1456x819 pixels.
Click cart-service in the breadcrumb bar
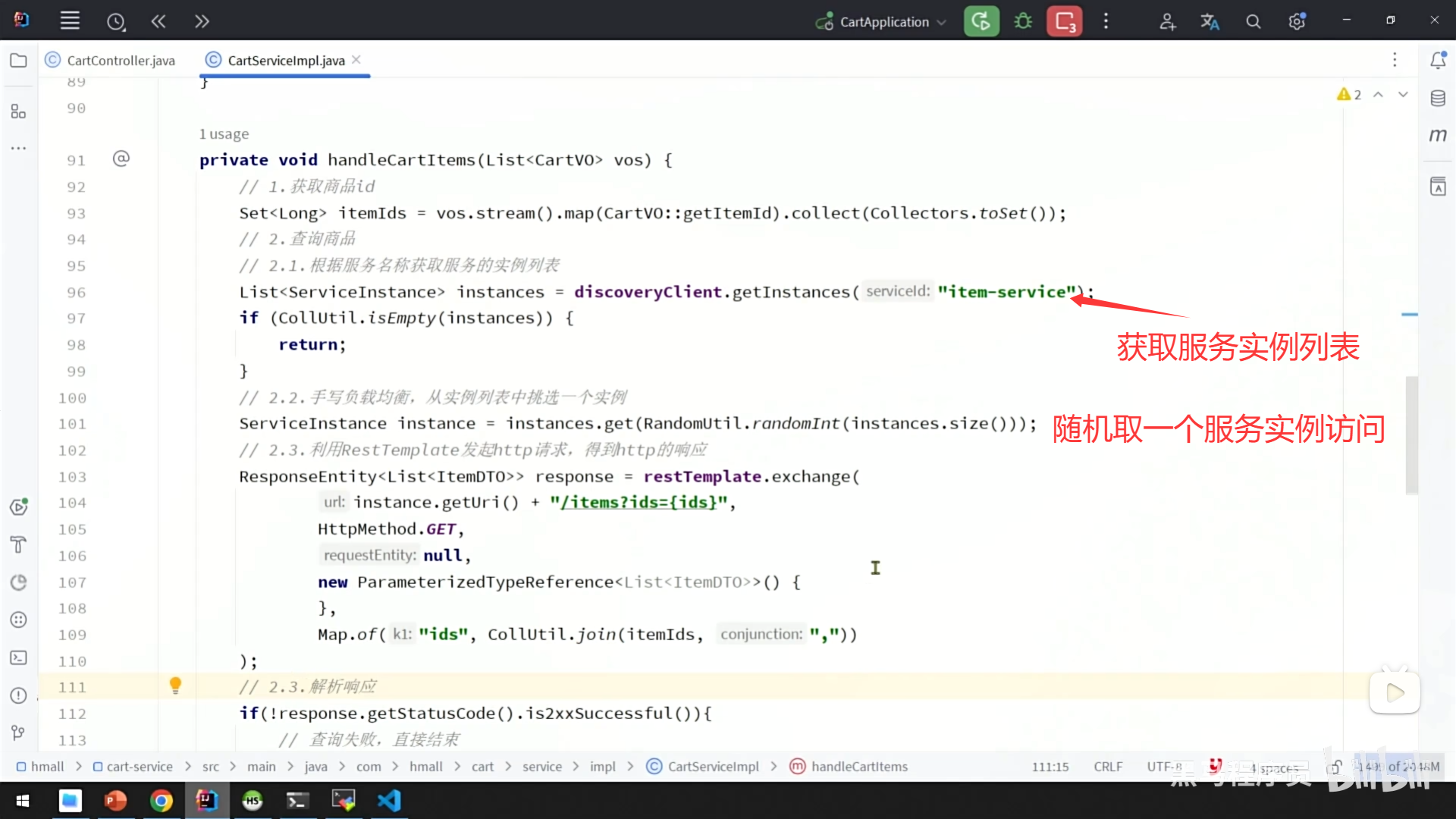[x=140, y=767]
